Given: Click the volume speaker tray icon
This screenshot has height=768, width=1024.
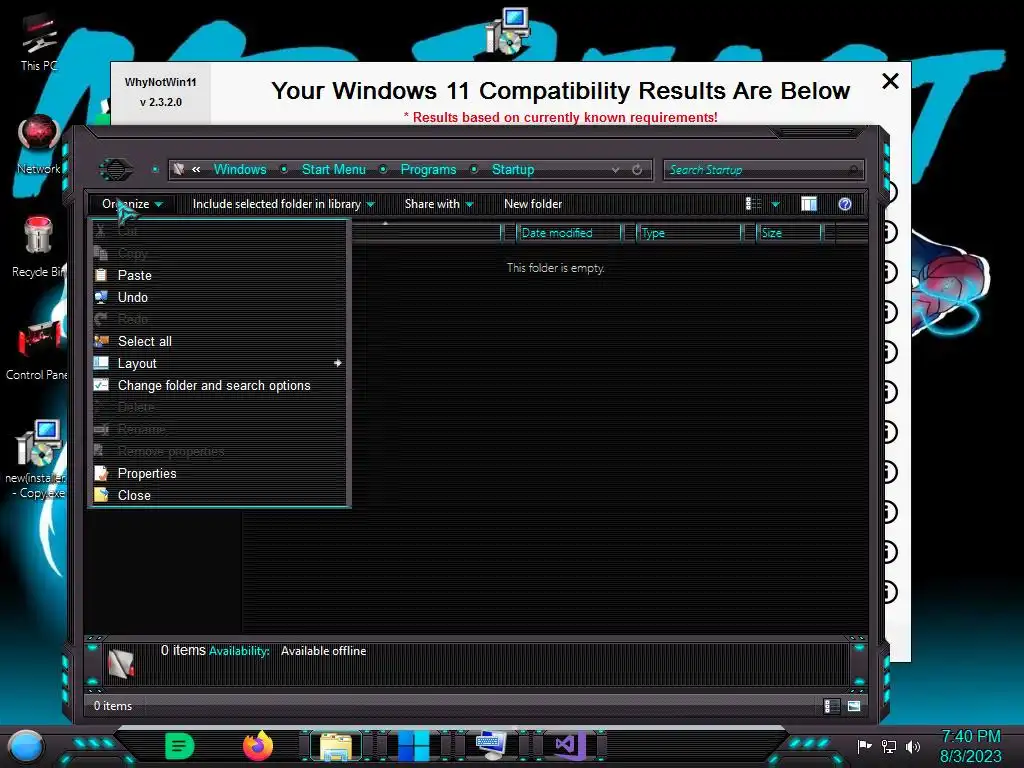Looking at the screenshot, I should pos(912,746).
